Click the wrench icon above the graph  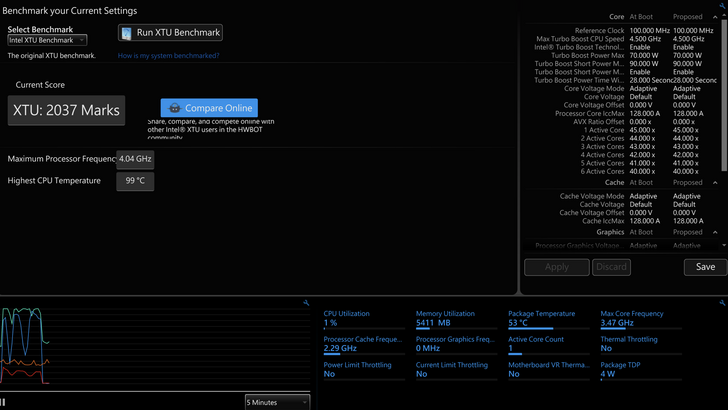pyautogui.click(x=306, y=302)
